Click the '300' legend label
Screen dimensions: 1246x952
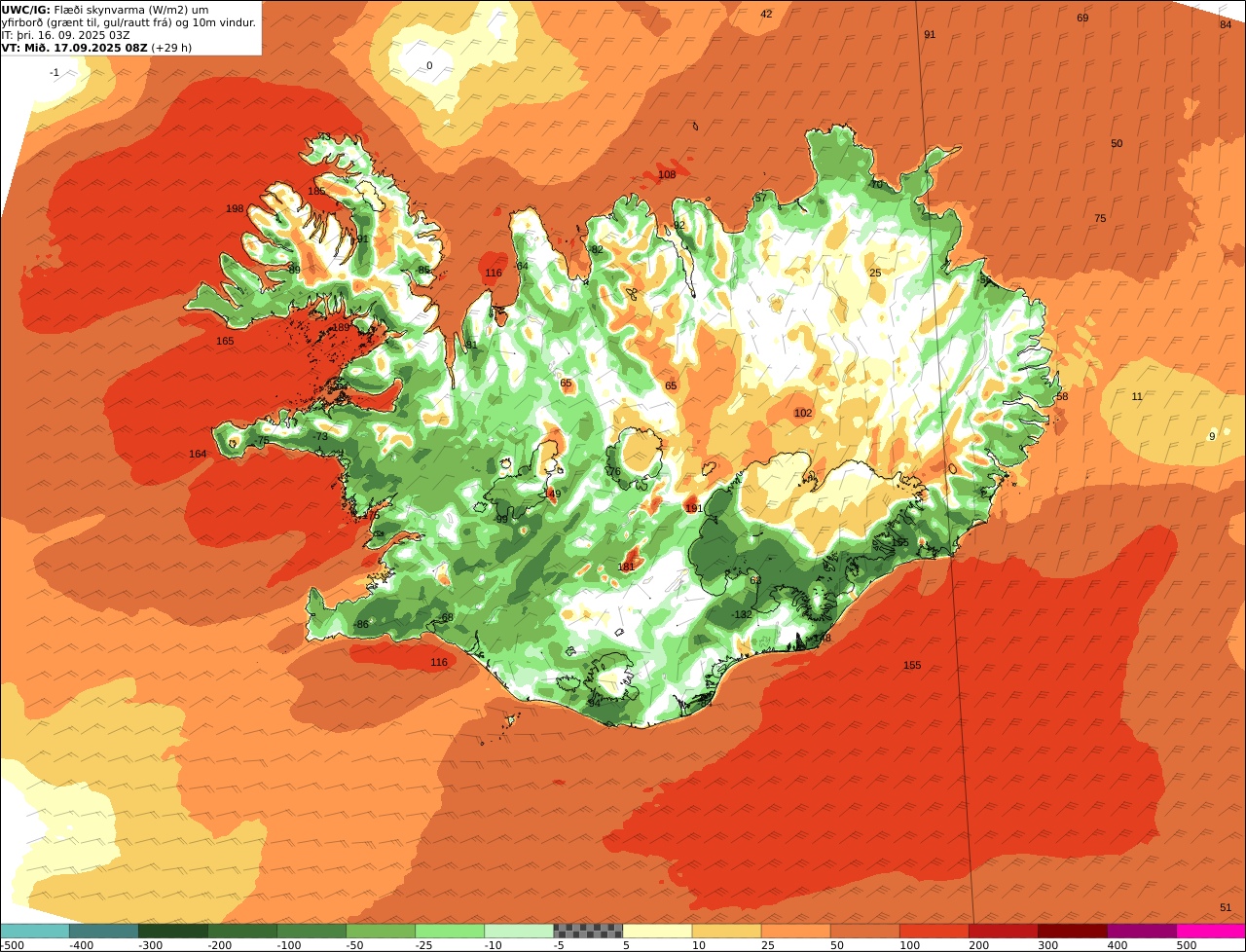1046,945
